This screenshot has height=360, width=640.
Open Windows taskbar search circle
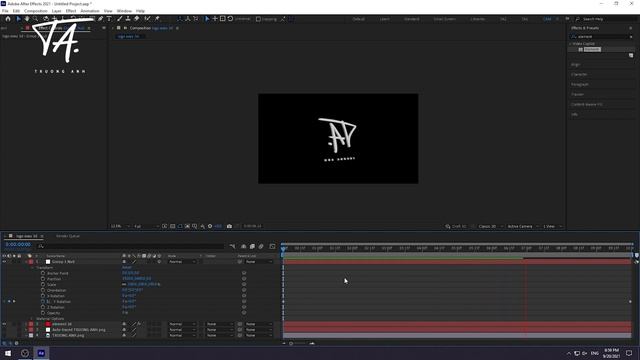[x=25, y=353]
